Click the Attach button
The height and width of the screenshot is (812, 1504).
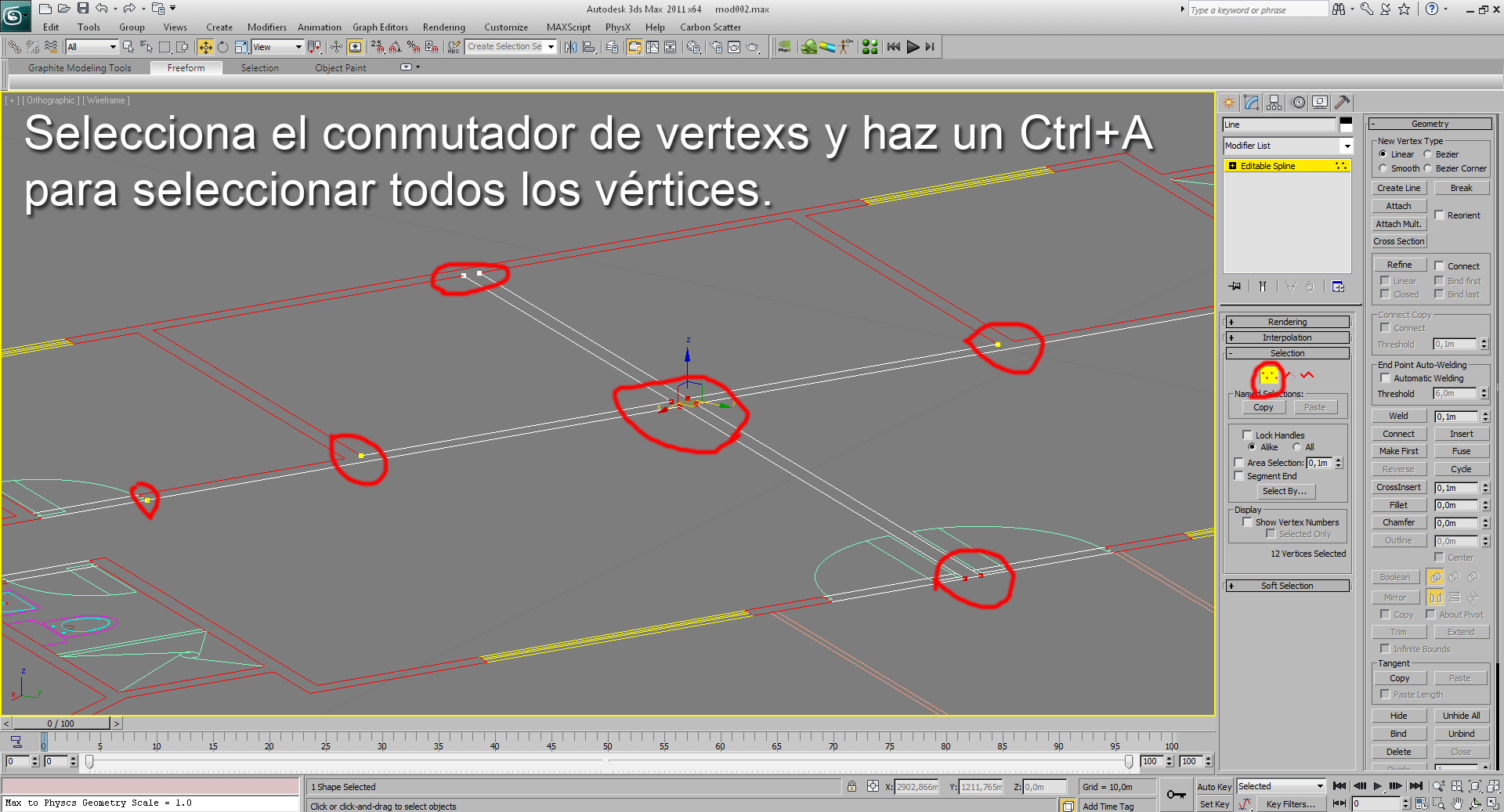pos(1399,206)
